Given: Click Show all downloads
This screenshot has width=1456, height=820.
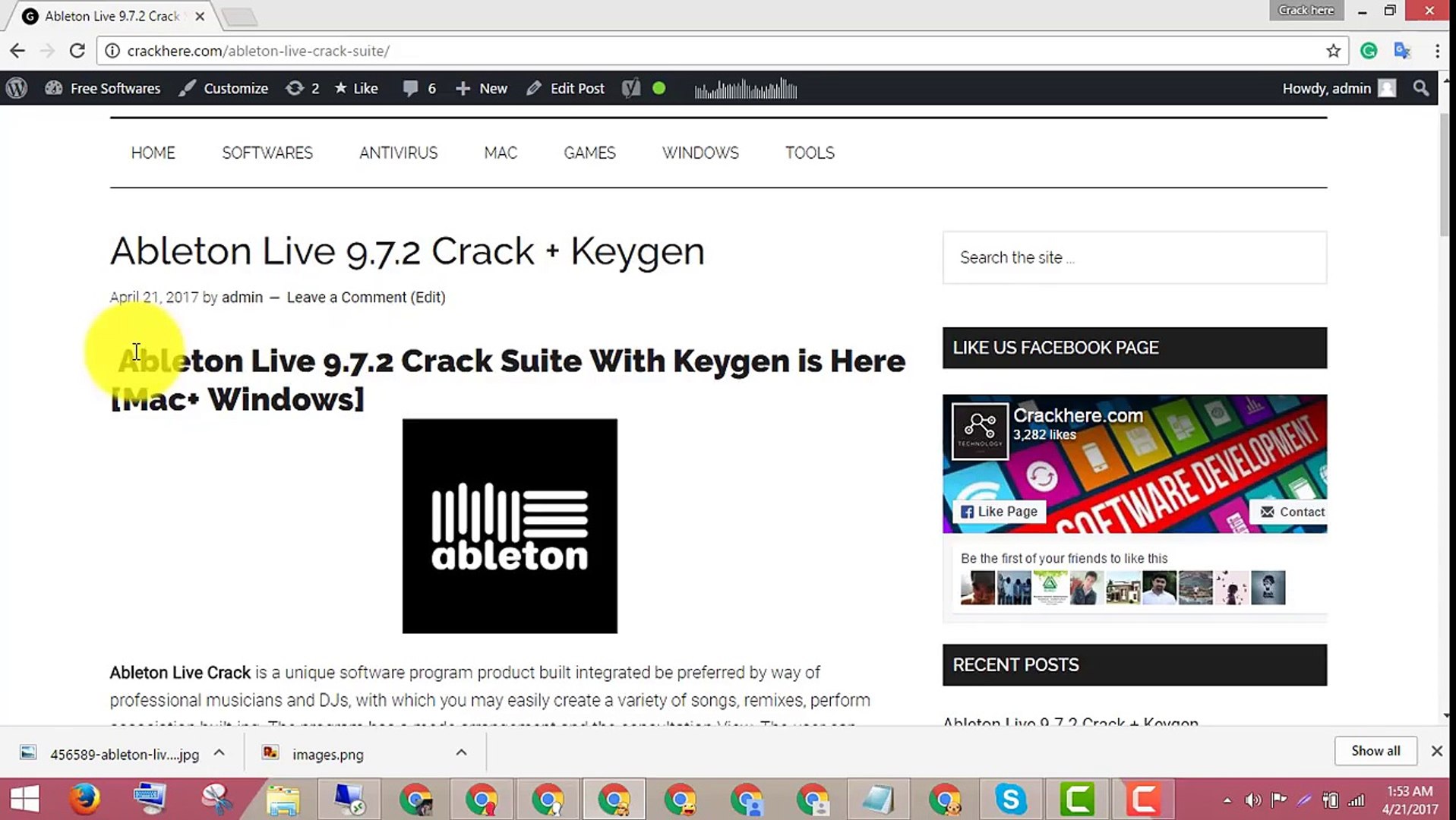Looking at the screenshot, I should coord(1375,751).
